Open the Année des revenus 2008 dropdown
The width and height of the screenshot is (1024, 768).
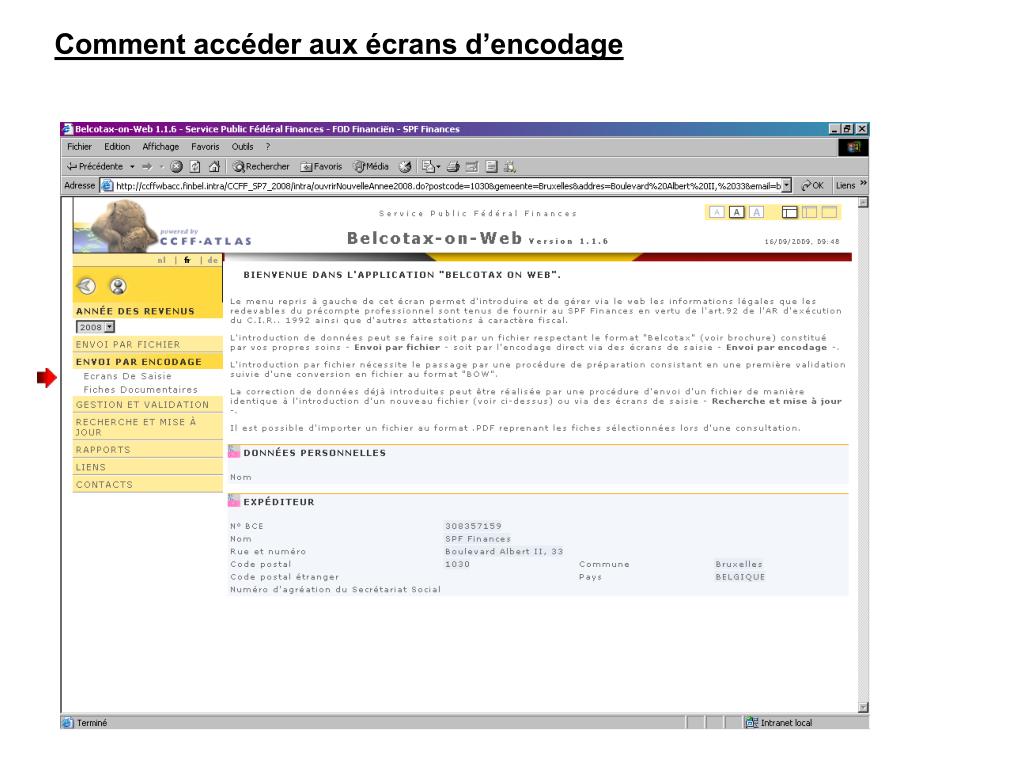click(x=95, y=327)
